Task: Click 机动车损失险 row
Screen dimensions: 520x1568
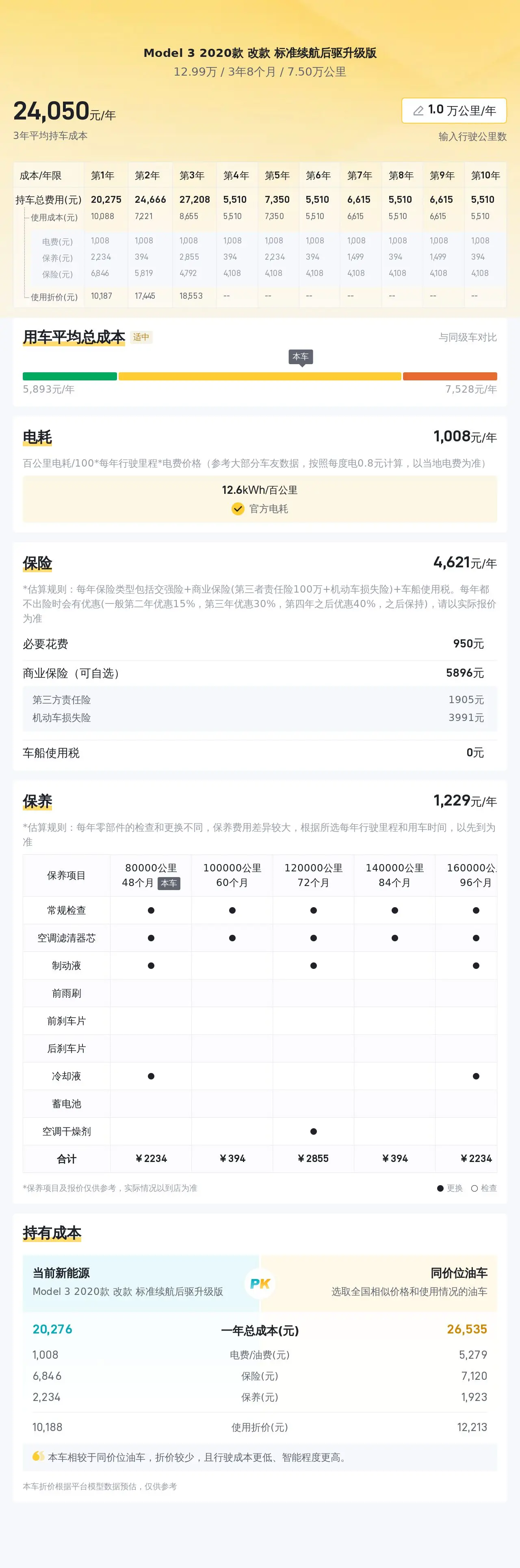Action: tap(260, 718)
